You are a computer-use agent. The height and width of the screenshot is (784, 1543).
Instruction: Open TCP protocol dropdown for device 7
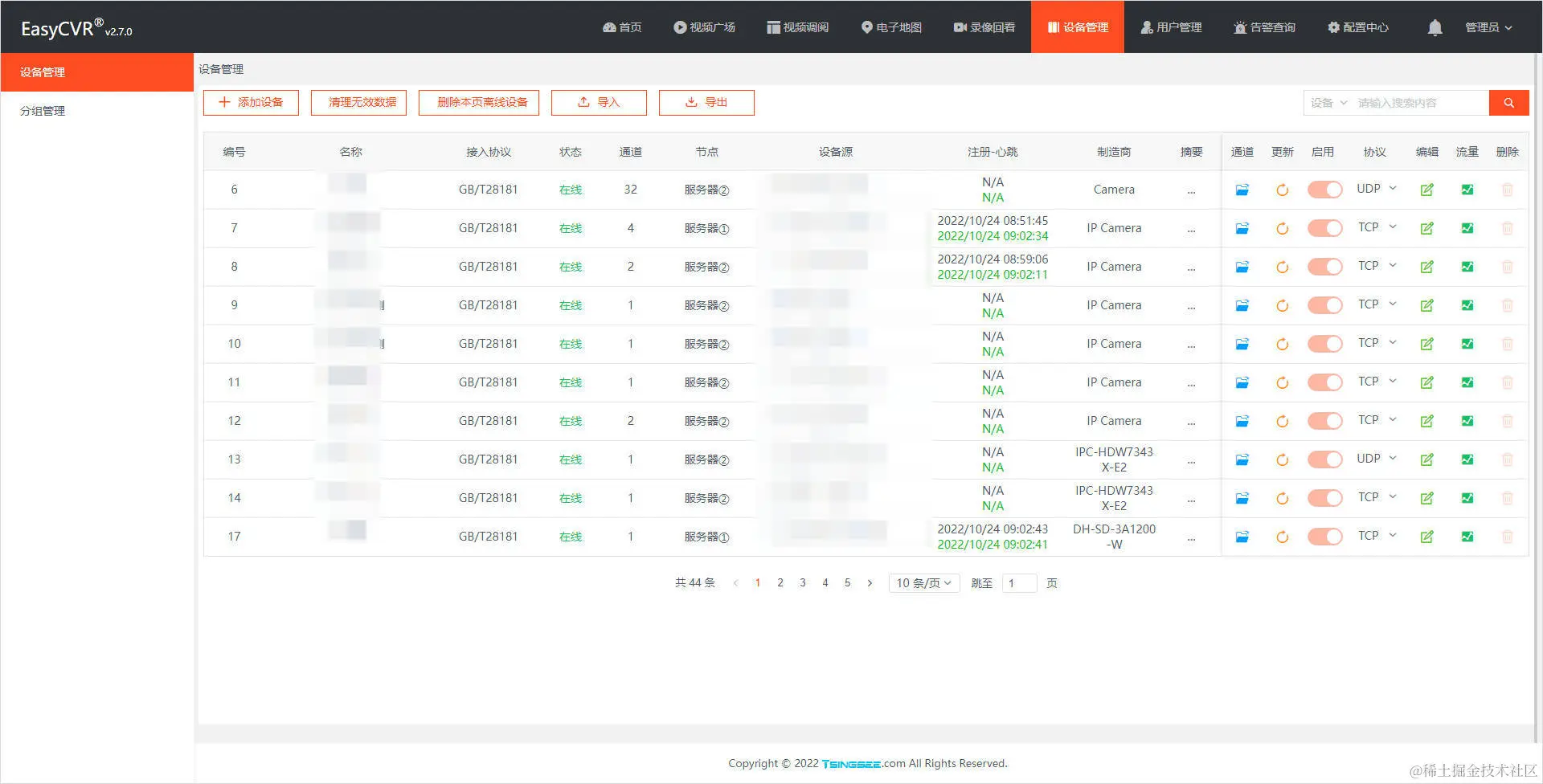pos(1376,227)
